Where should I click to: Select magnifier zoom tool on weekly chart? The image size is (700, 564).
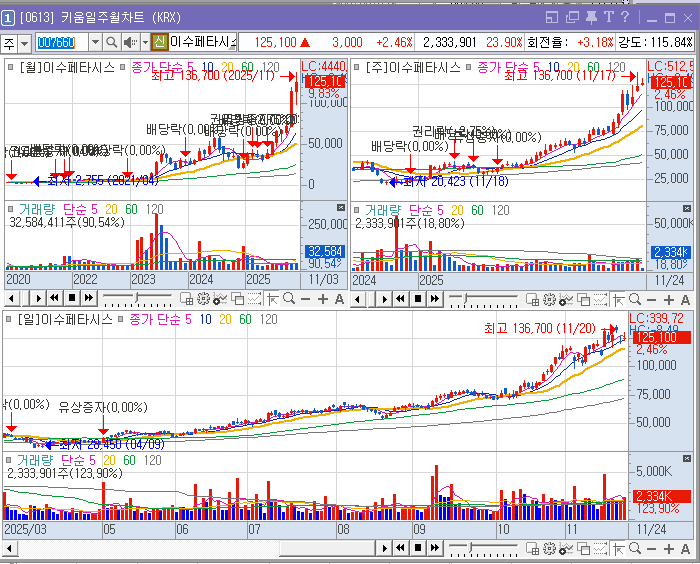click(x=635, y=299)
